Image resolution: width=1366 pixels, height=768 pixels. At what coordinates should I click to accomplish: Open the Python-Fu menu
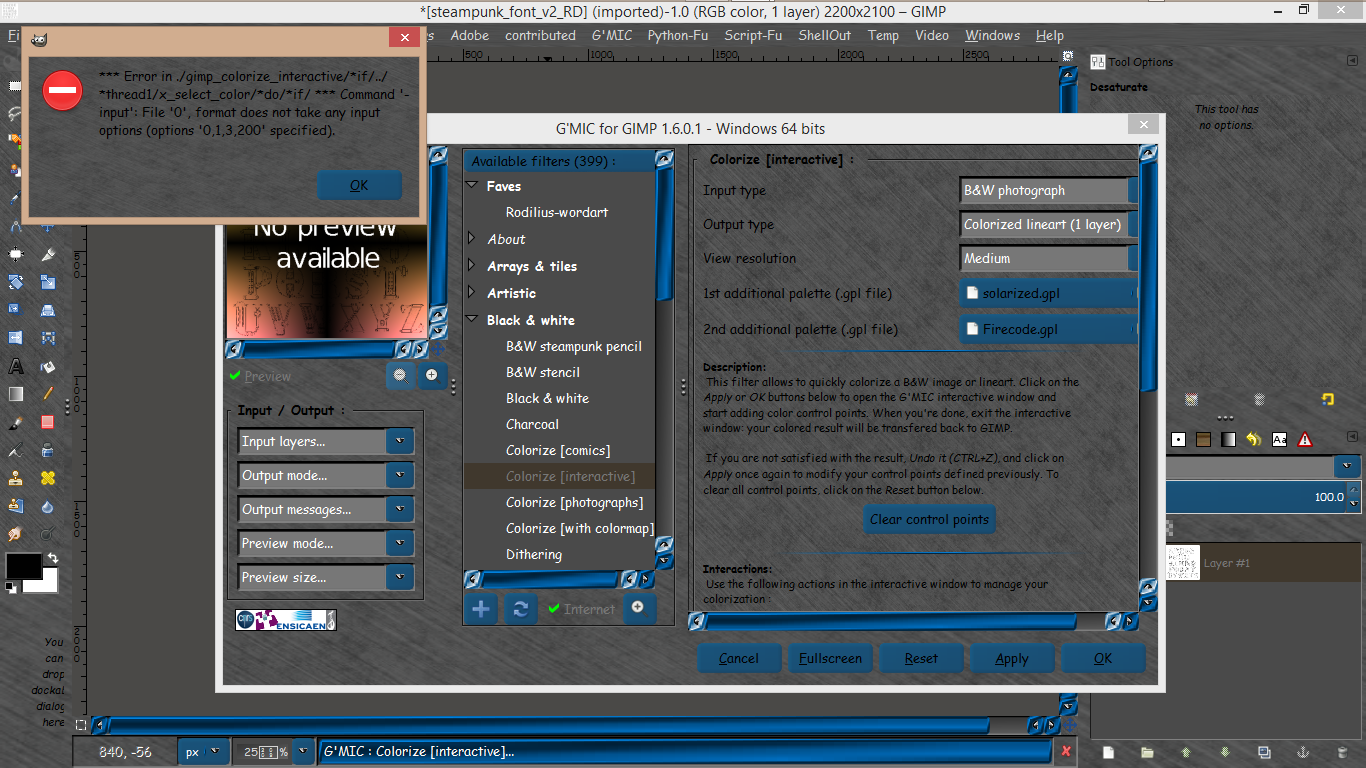[x=676, y=35]
